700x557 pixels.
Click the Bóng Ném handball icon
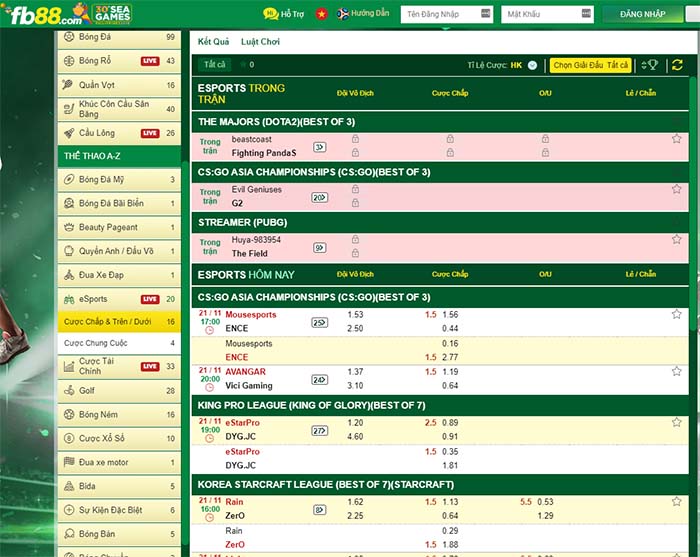69,414
